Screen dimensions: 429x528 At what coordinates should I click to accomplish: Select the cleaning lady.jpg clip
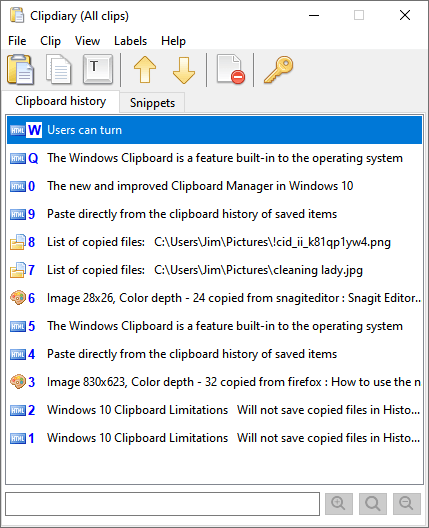214,270
